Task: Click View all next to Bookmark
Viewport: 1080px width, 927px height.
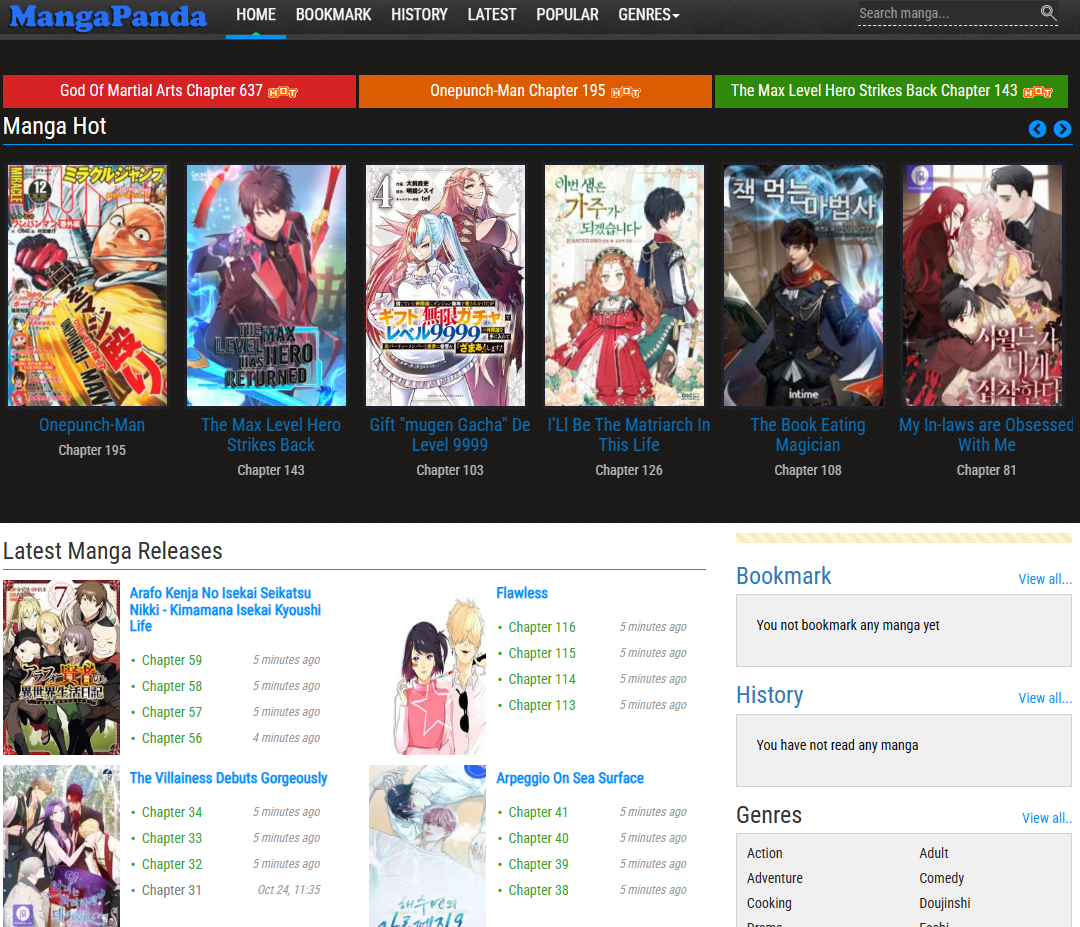Action: (x=1044, y=579)
